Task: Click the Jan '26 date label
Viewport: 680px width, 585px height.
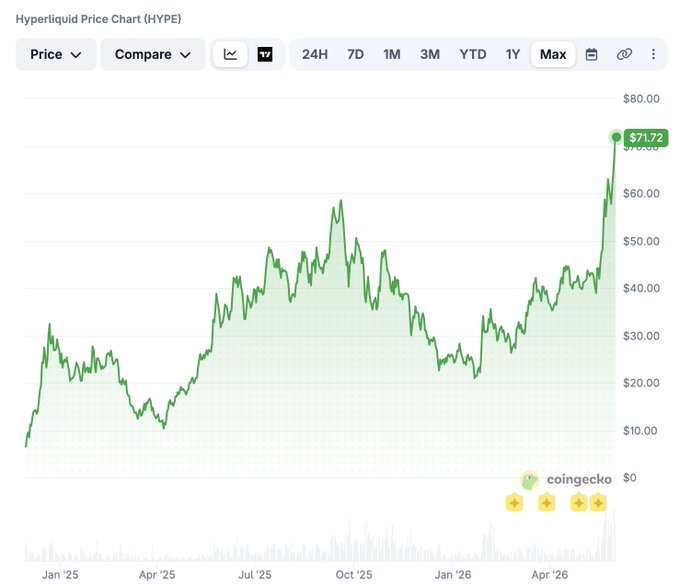Action: [453, 575]
